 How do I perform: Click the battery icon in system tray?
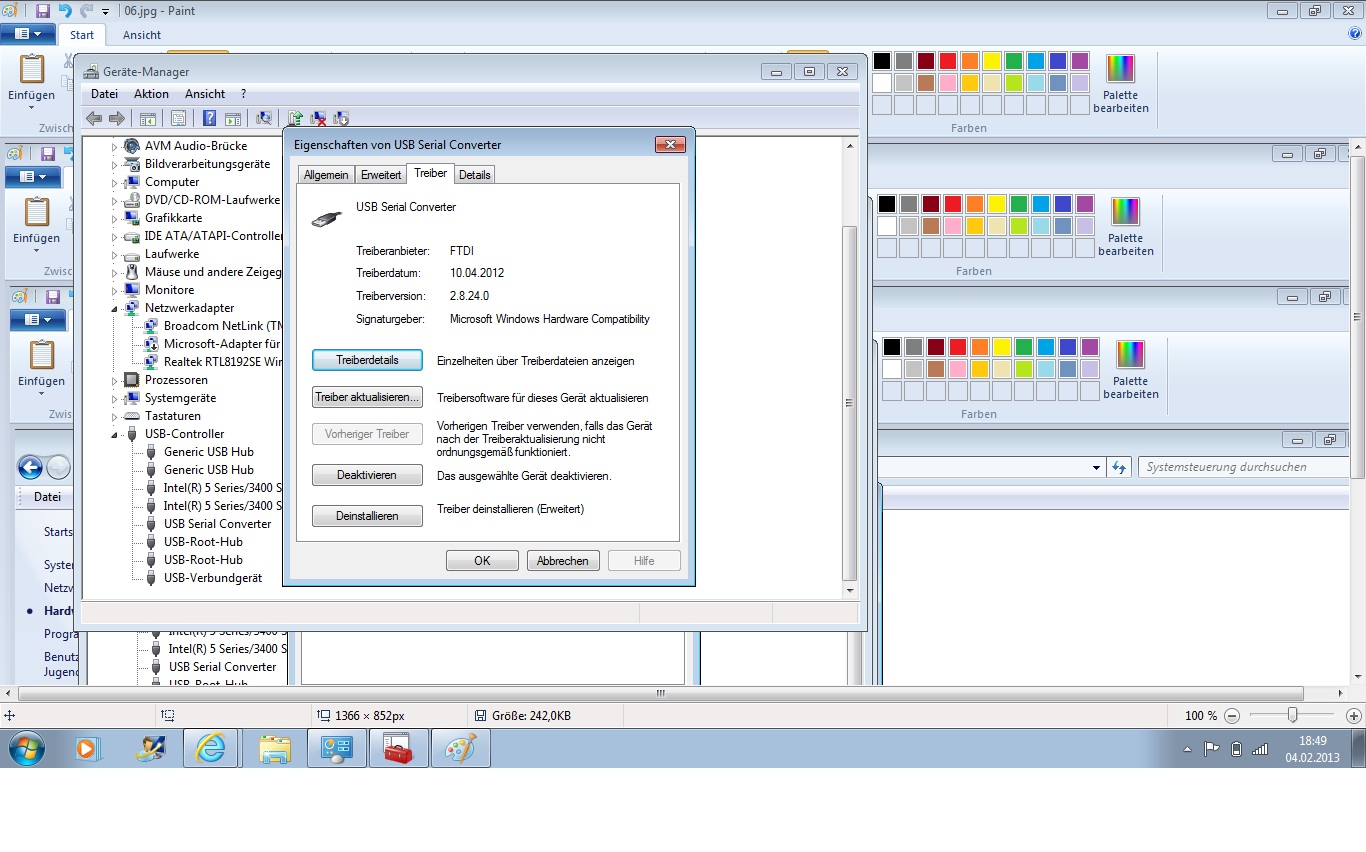point(1236,748)
